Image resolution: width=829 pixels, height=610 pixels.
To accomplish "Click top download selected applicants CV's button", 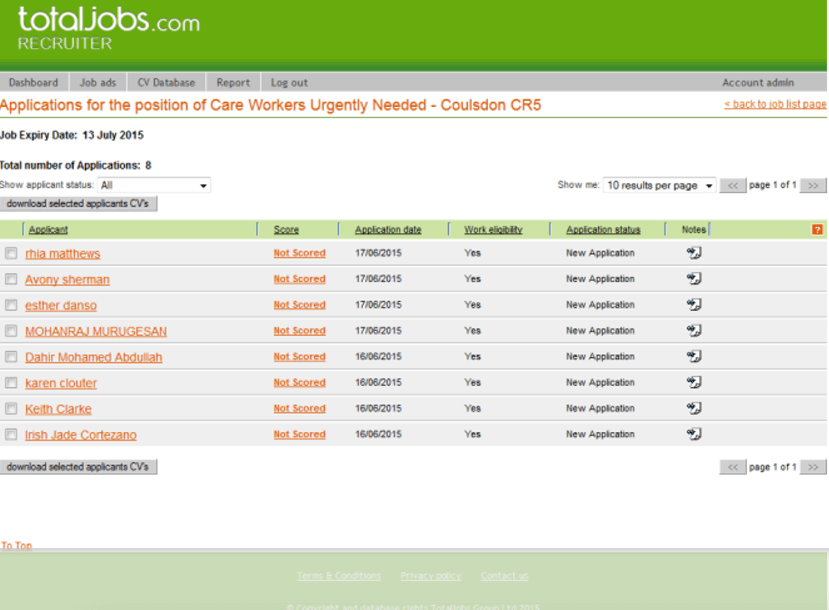I will tap(78, 204).
